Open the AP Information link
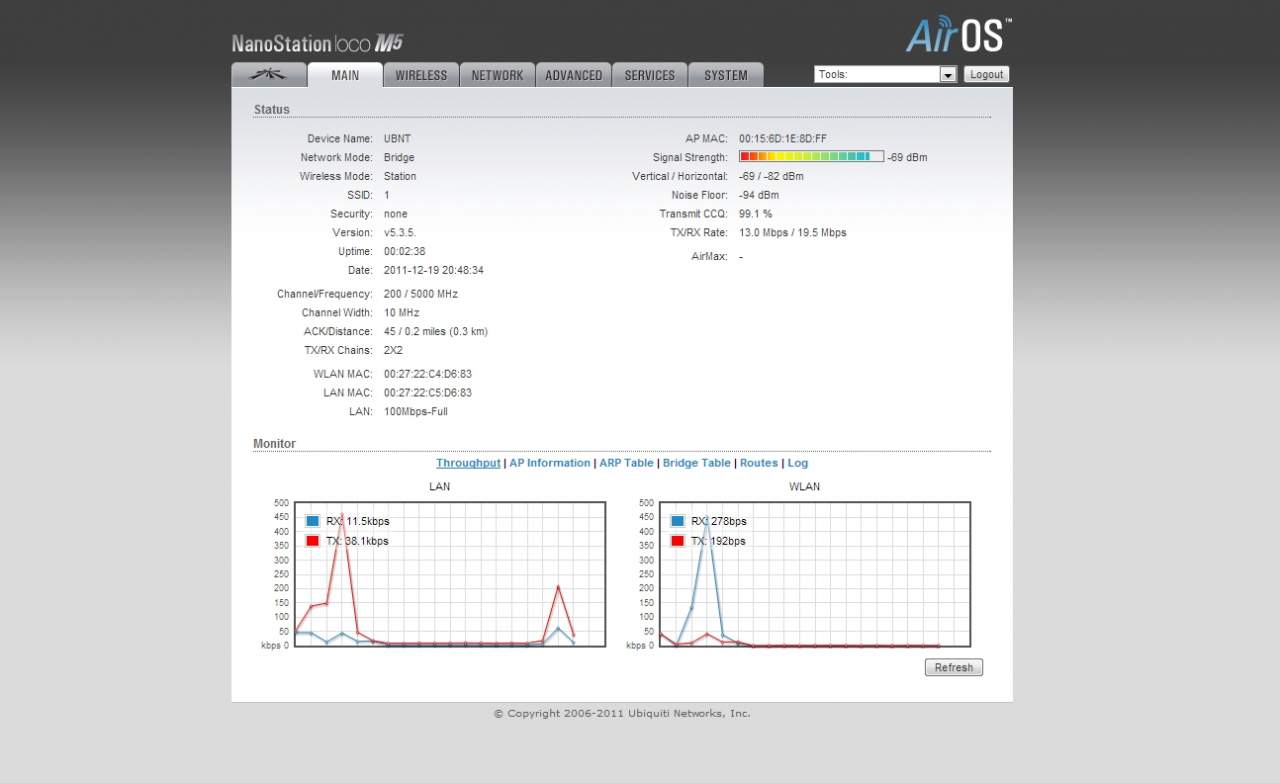Screen dimensions: 1280x783 pyautogui.click(x=549, y=463)
